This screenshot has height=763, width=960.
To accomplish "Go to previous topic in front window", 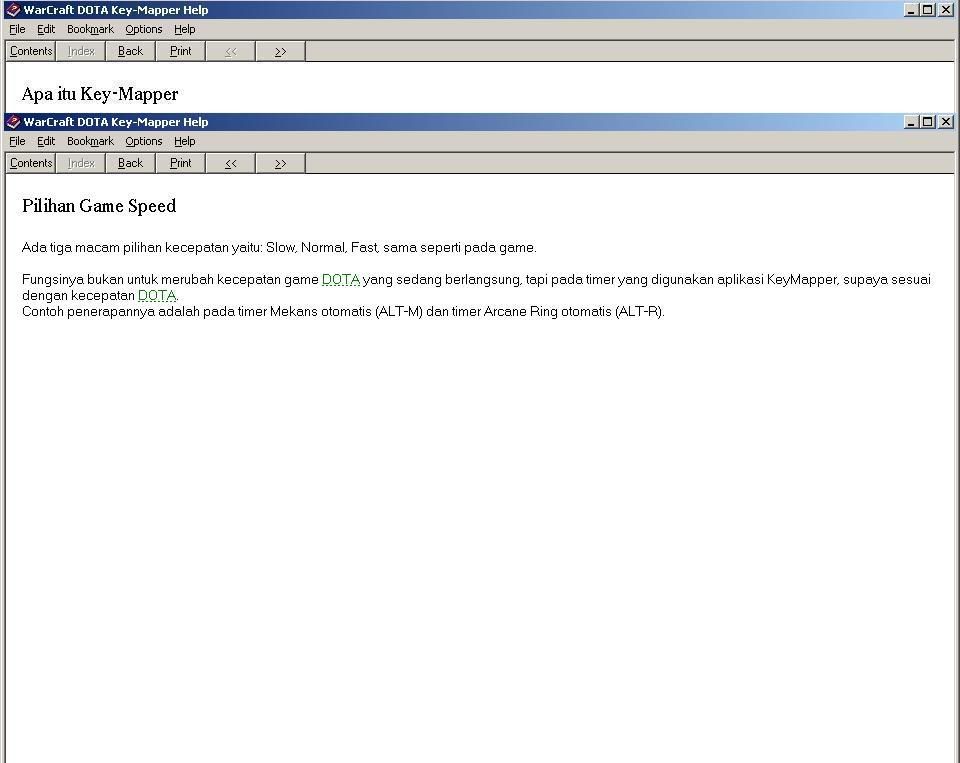I will [231, 164].
